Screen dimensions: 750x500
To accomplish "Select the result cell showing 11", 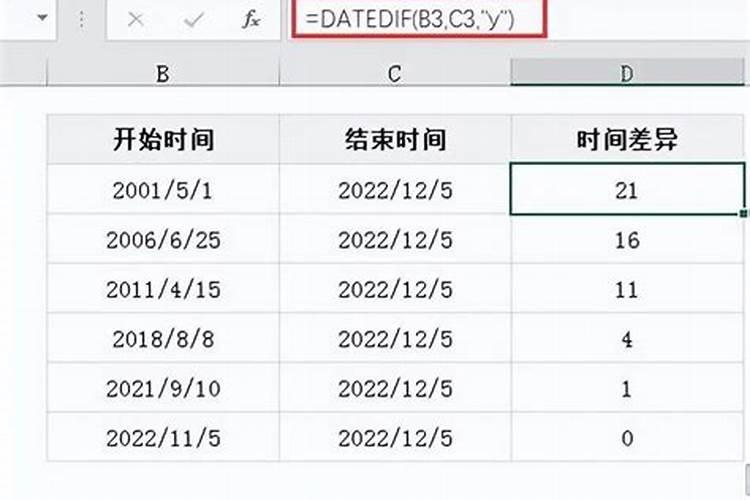I will tap(627, 289).
